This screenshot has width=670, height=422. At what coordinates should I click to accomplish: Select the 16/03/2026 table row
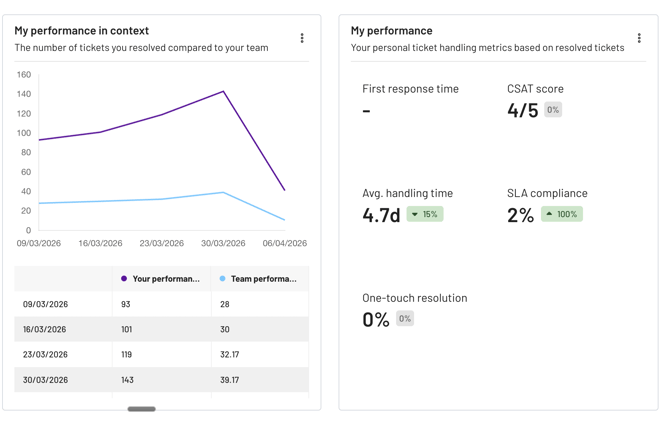tap(162, 329)
